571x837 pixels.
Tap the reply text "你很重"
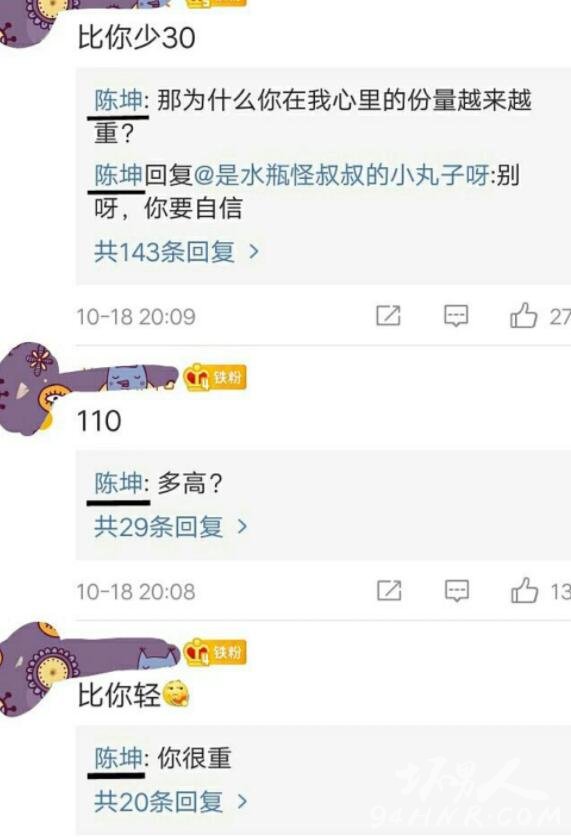(194, 758)
